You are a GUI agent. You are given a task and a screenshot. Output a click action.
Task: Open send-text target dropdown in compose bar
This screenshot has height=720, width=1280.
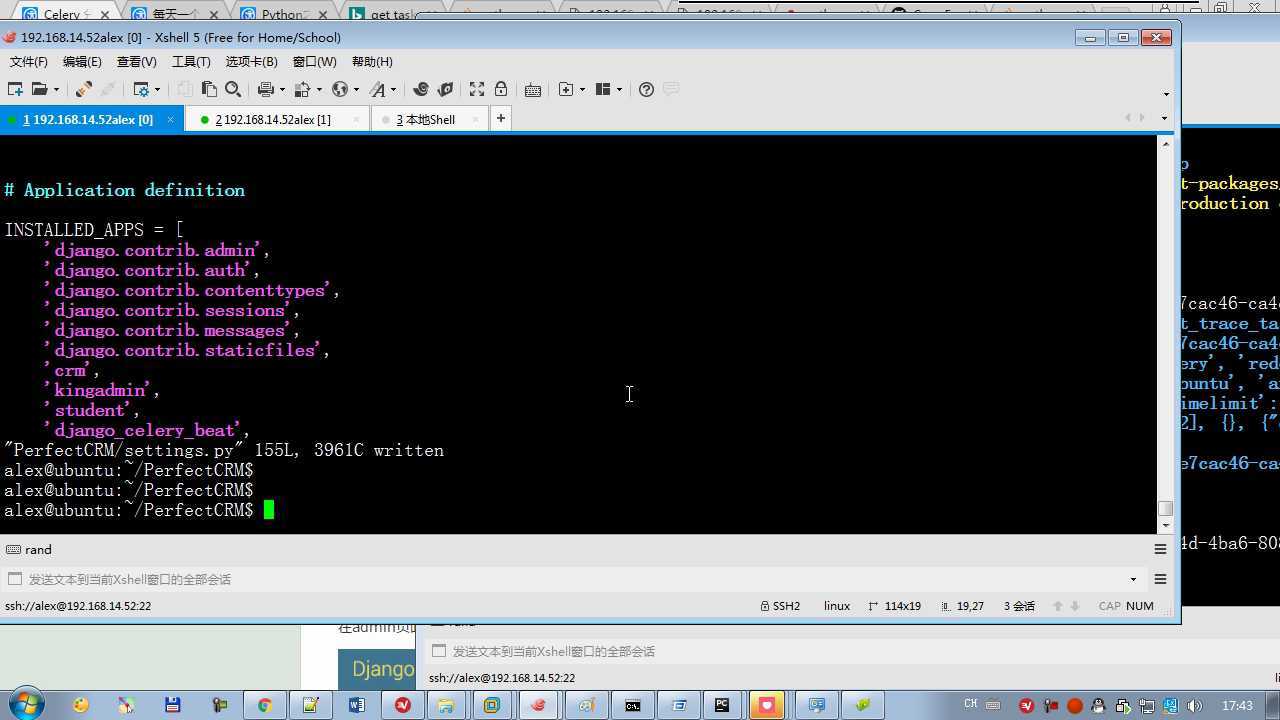pos(1133,579)
